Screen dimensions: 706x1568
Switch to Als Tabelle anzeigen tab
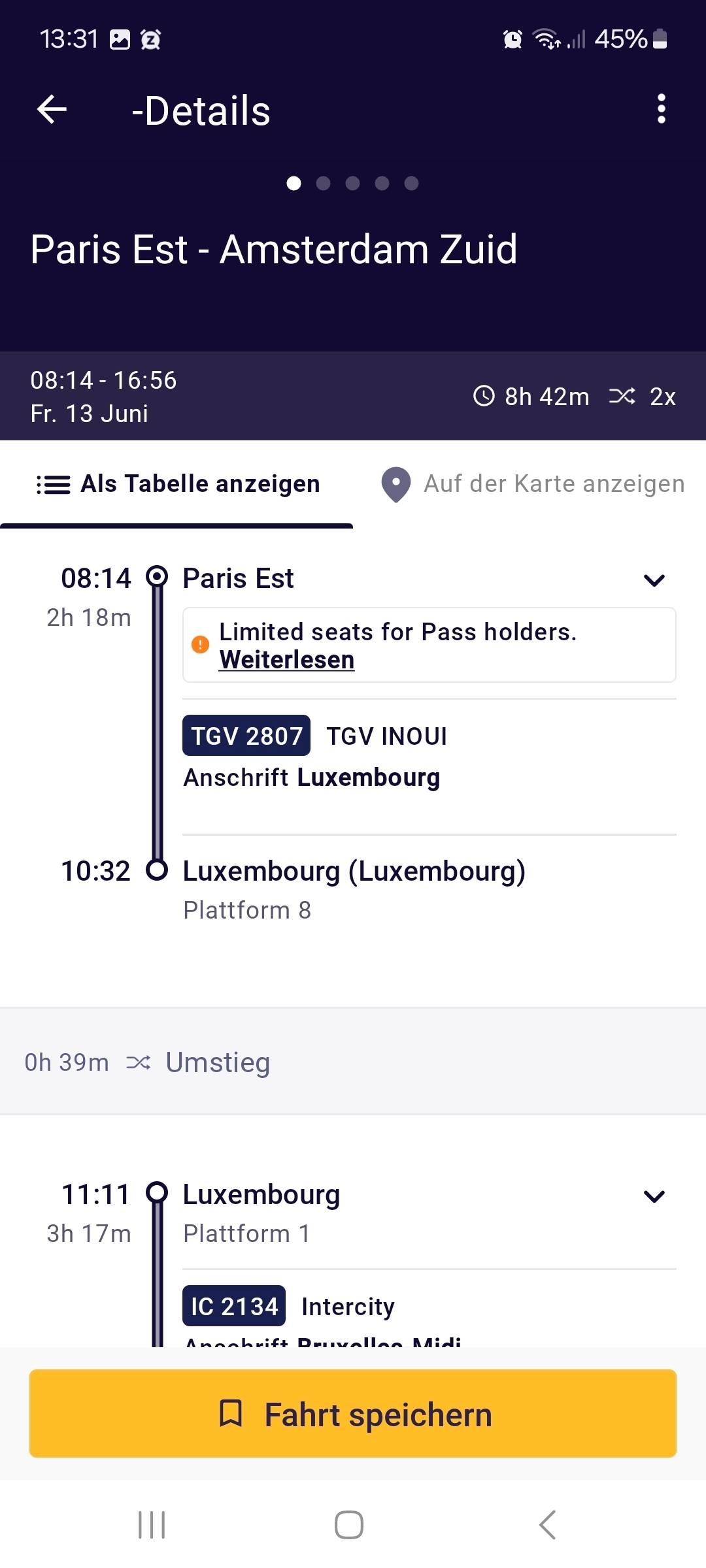click(x=176, y=484)
